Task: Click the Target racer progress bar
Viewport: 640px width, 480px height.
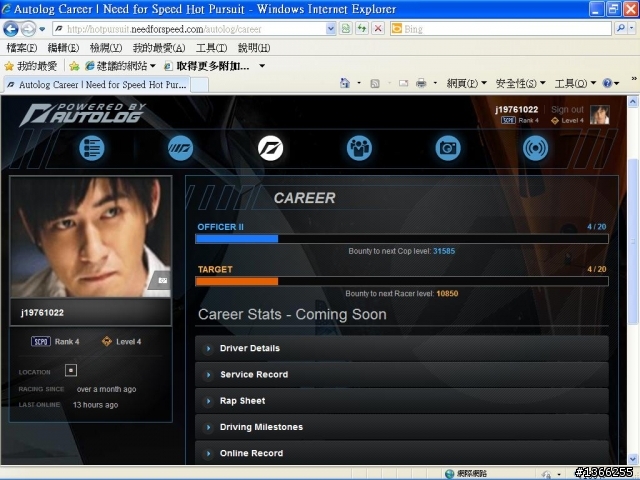Action: point(402,281)
